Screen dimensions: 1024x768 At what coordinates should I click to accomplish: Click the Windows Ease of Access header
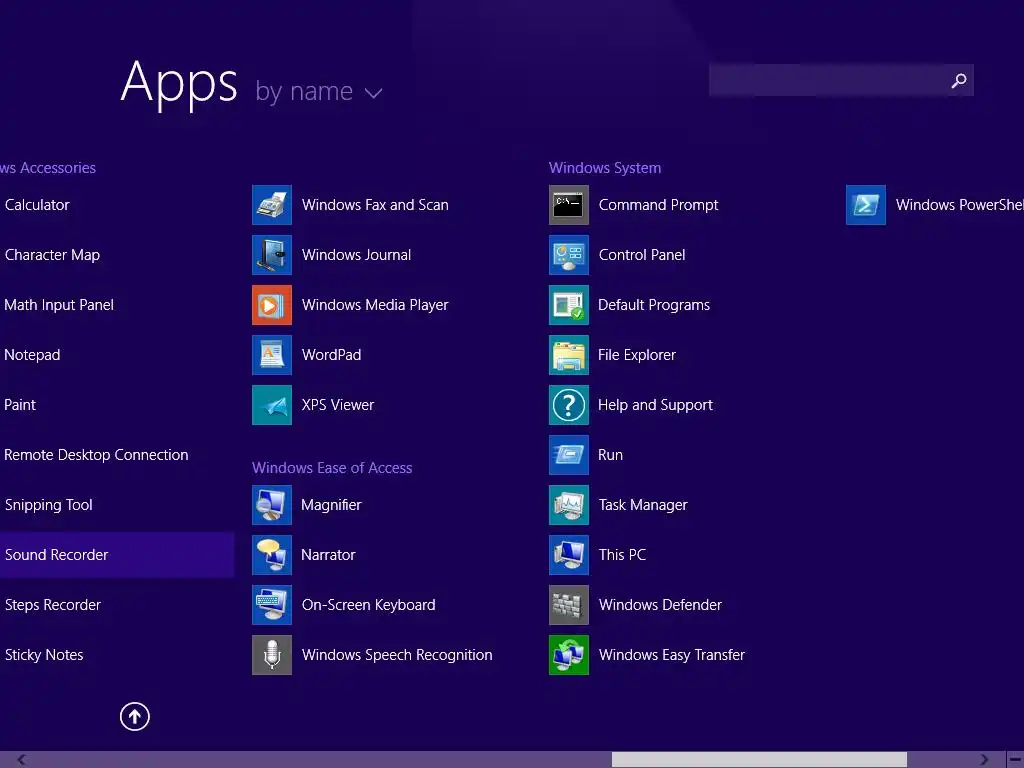[332, 468]
